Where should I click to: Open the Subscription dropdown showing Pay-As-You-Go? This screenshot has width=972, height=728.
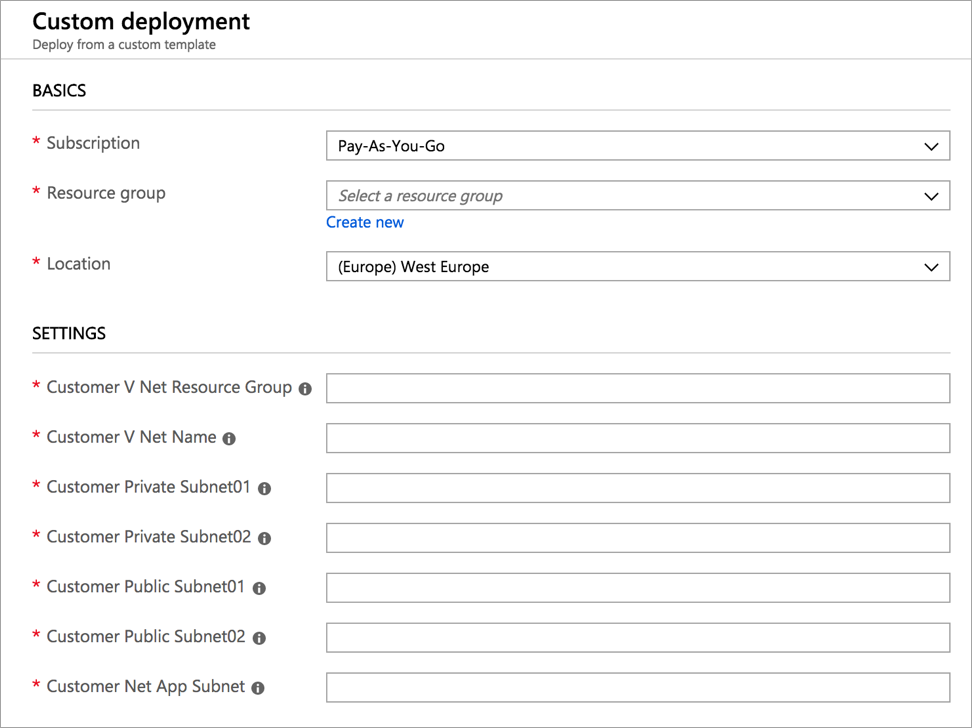coord(637,146)
